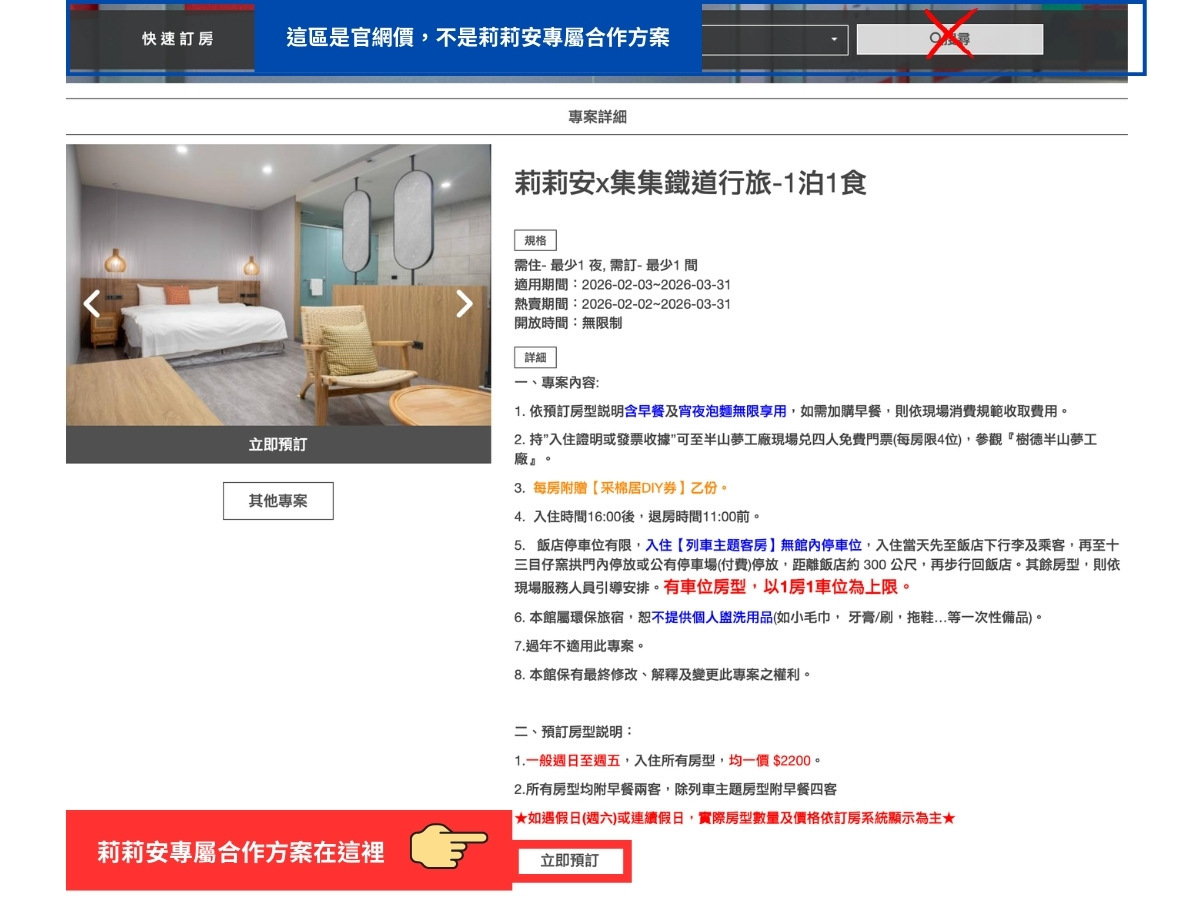Select the 規格 section tag
Image resolution: width=1200 pixels, height=900 pixels.
pos(535,240)
